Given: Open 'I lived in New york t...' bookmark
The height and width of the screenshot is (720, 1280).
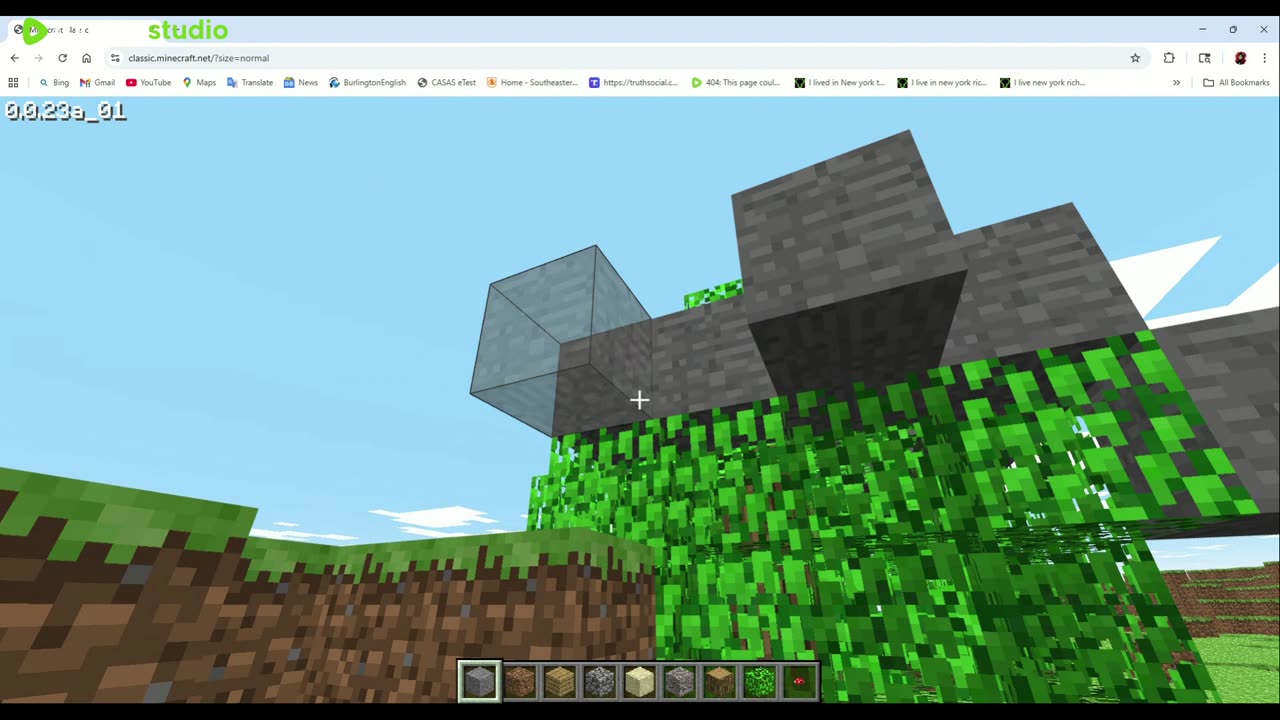Looking at the screenshot, I should click(839, 83).
